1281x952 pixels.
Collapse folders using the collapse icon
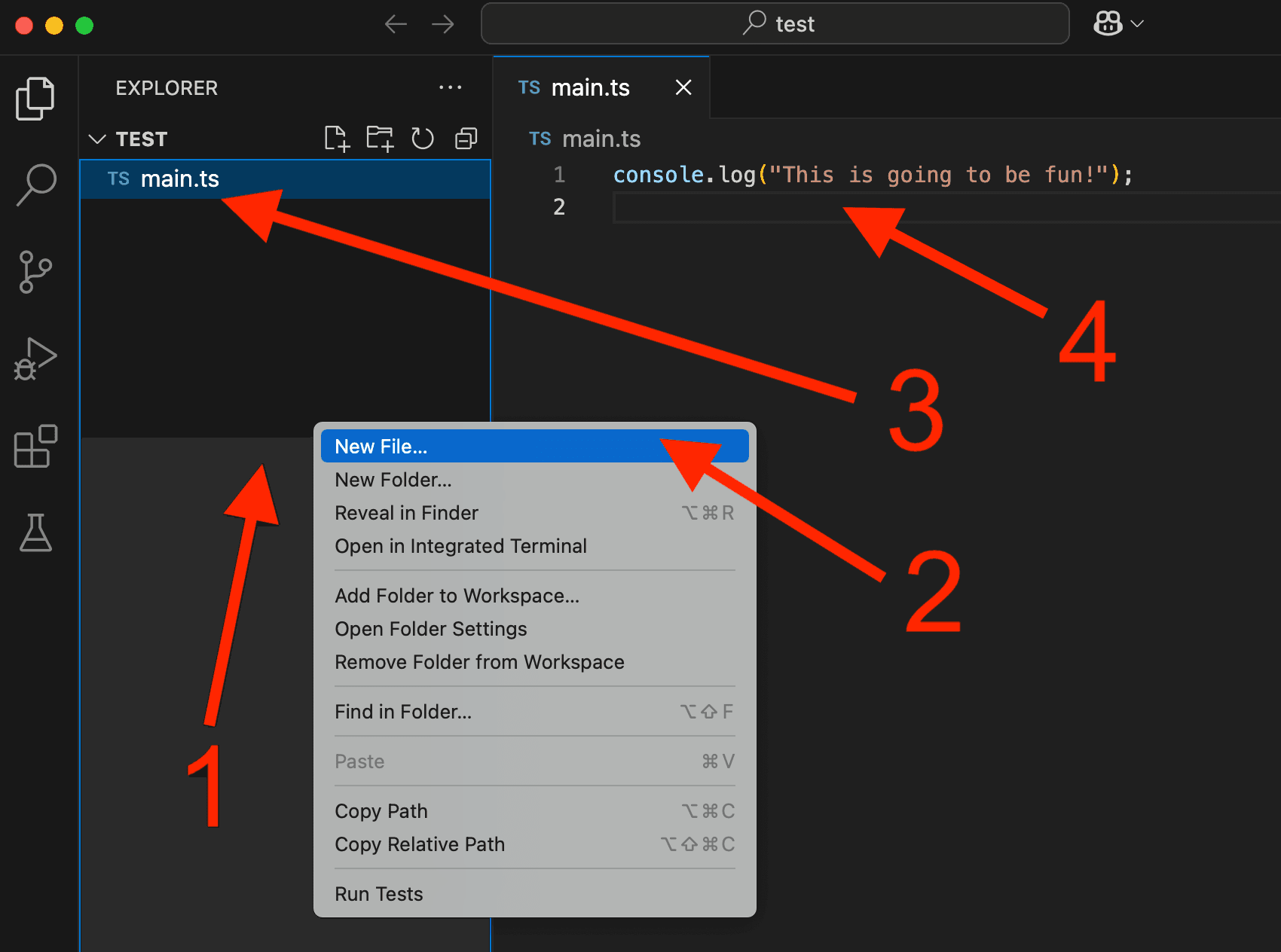[466, 138]
